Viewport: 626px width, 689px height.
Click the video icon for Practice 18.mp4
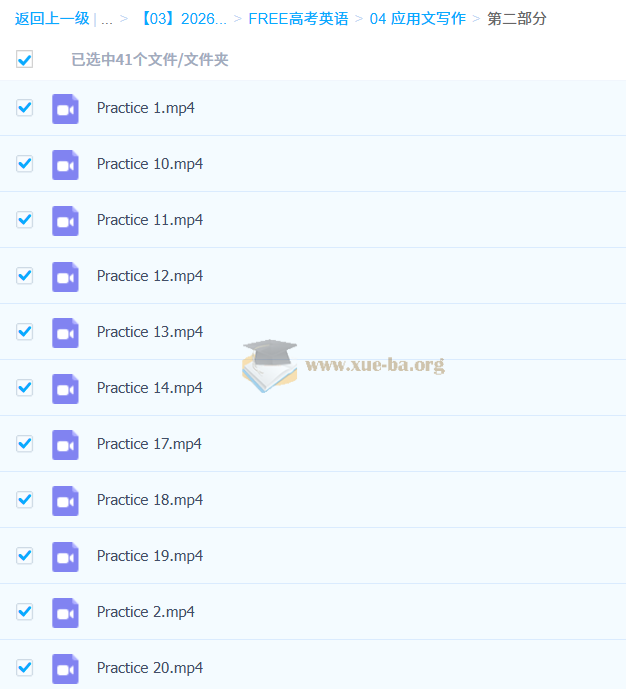click(65, 500)
